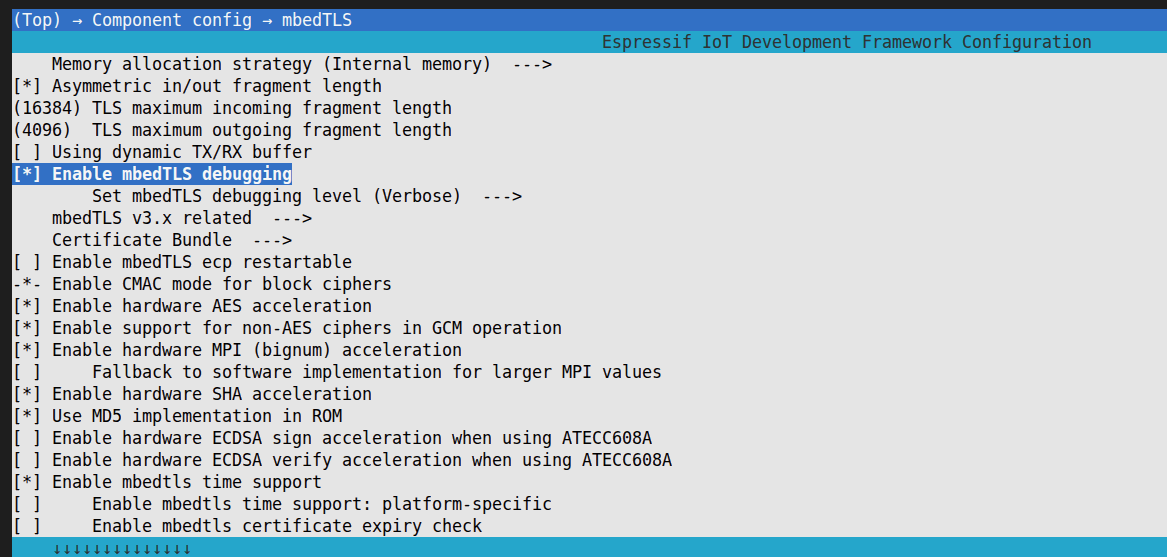
Task: Toggle non-AES ciphers in GCM operation
Action: click(27, 328)
